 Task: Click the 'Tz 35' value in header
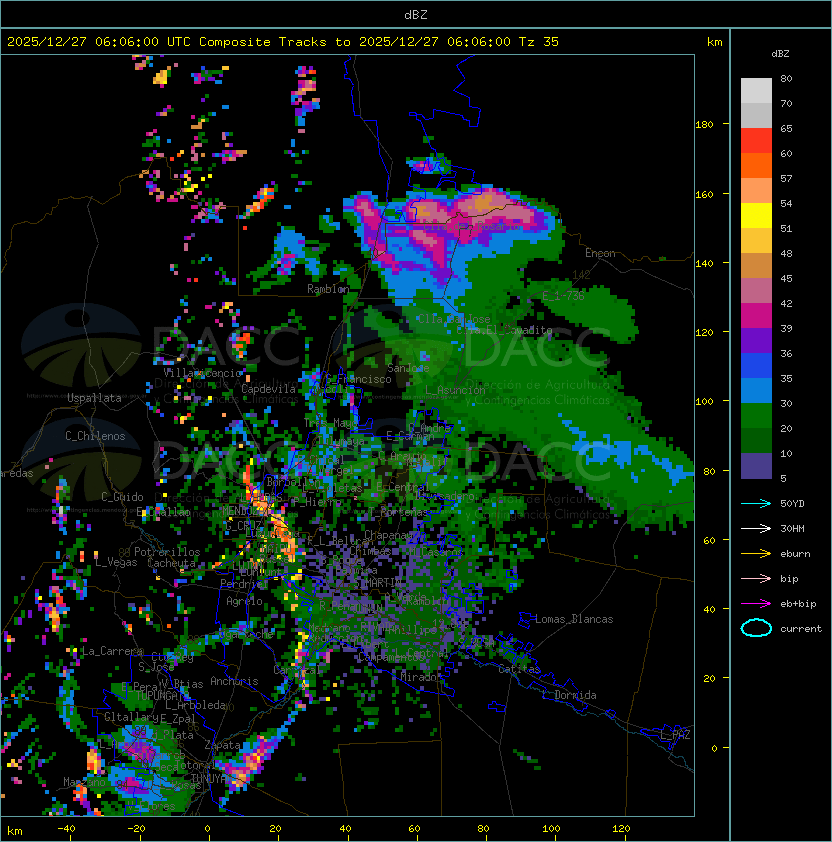539,42
